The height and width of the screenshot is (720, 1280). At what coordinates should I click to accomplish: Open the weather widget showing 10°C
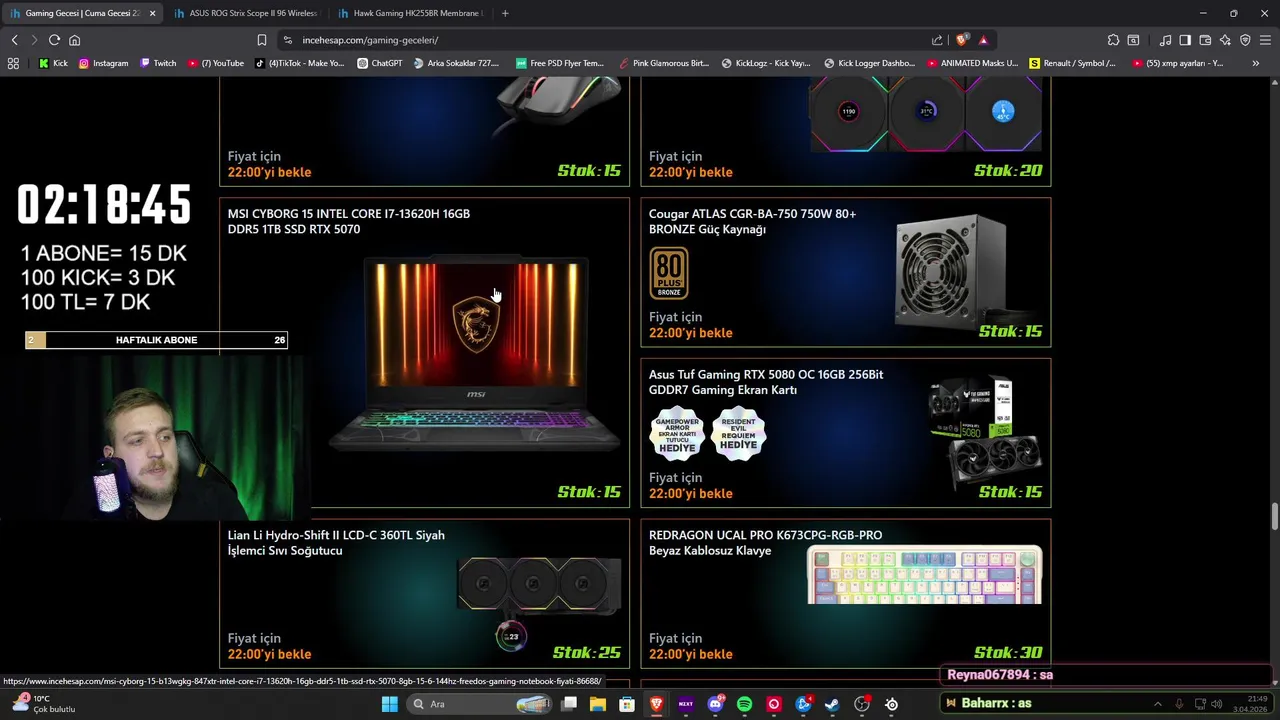tap(45, 704)
